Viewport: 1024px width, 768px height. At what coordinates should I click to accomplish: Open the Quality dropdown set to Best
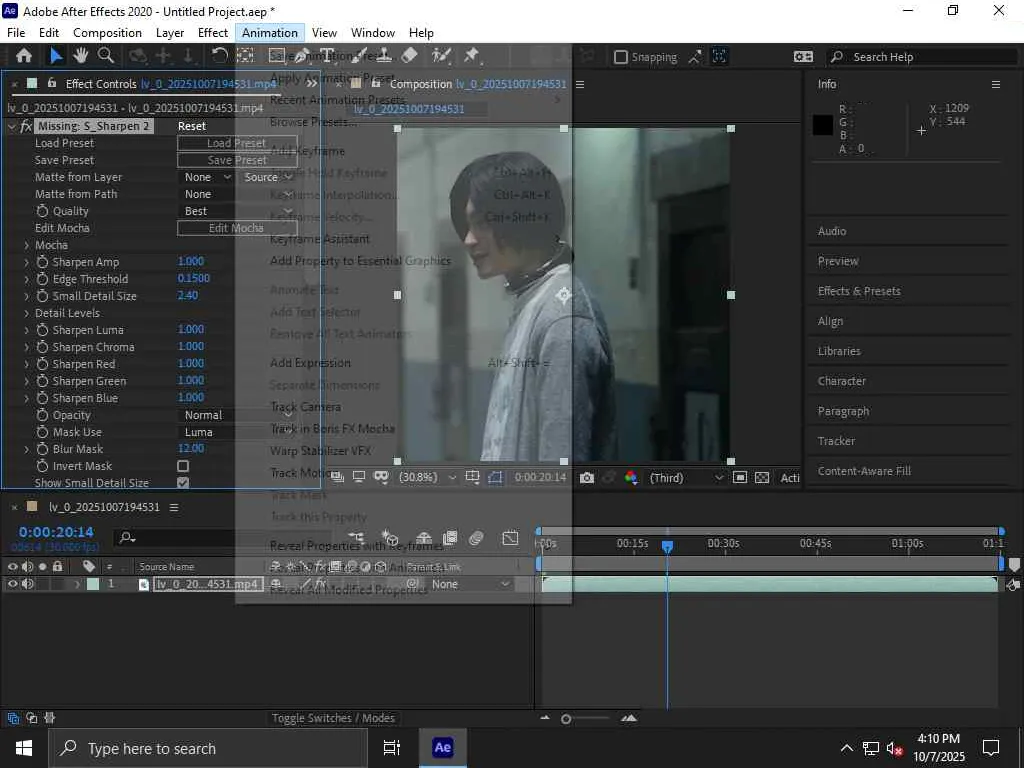(206, 211)
